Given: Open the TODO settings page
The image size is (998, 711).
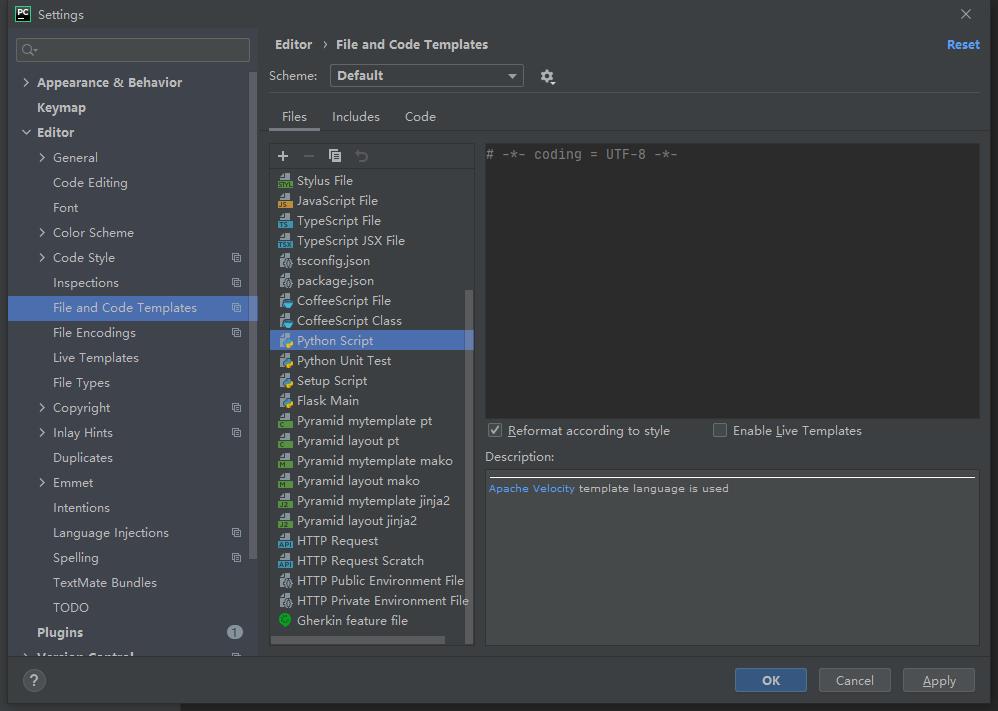Looking at the screenshot, I should pyautogui.click(x=71, y=608).
